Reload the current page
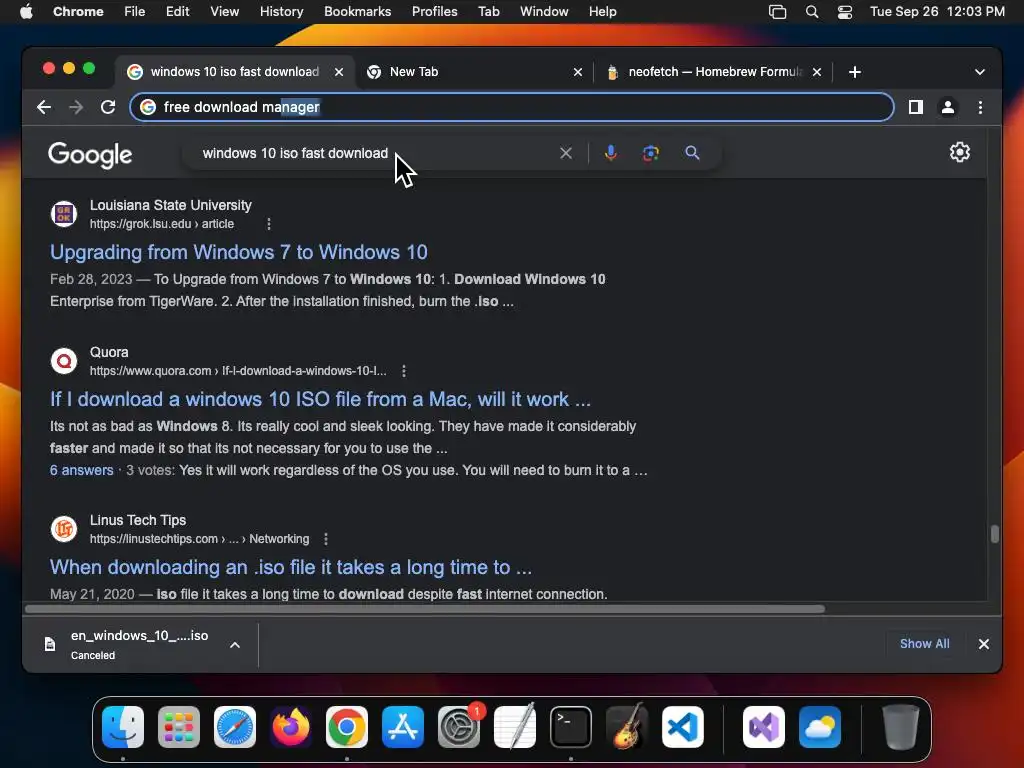 pos(108,107)
